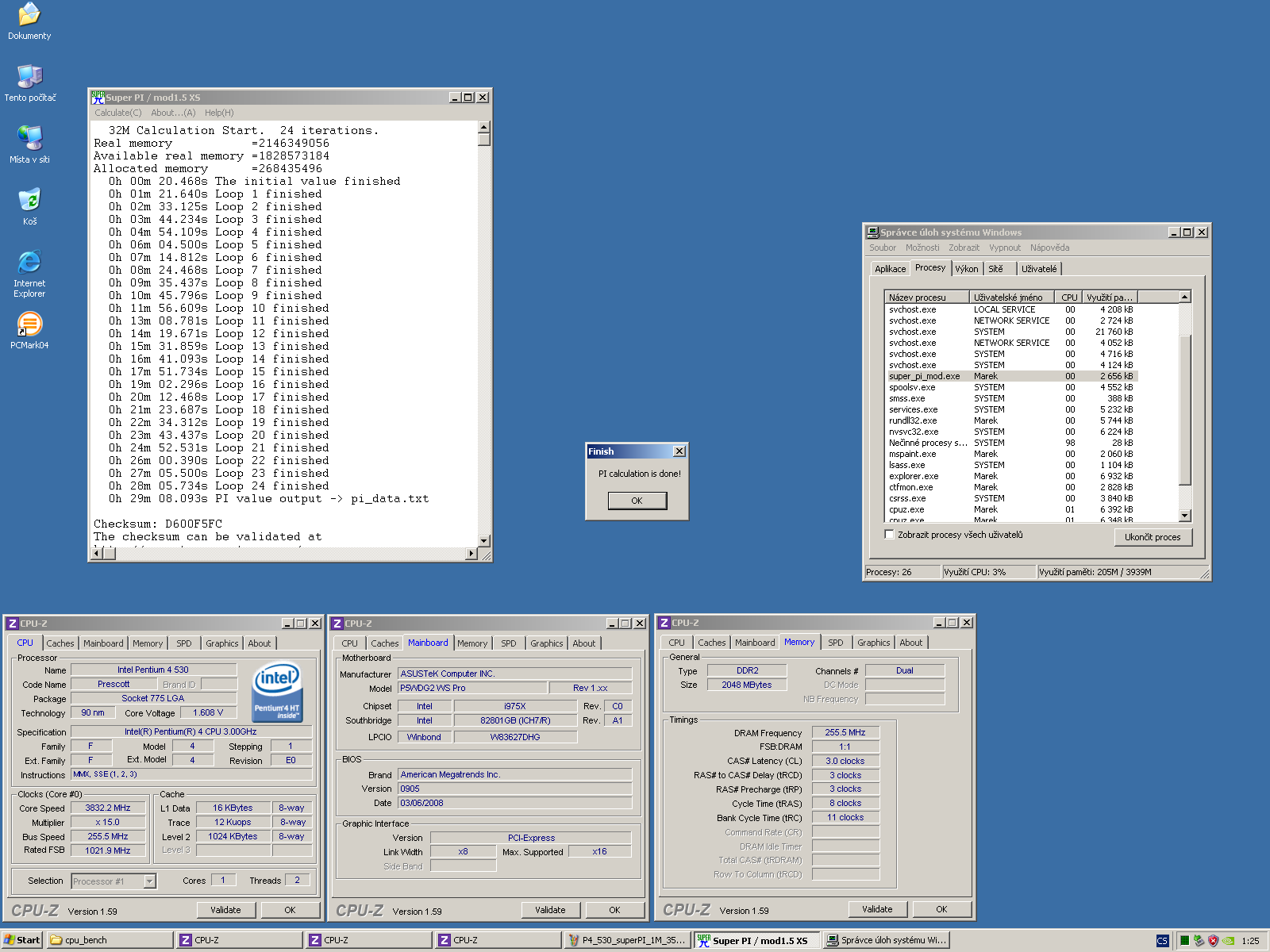Click Validate in the Mainboard CPU-Z window
This screenshot has width=1270, height=952.
tap(550, 910)
